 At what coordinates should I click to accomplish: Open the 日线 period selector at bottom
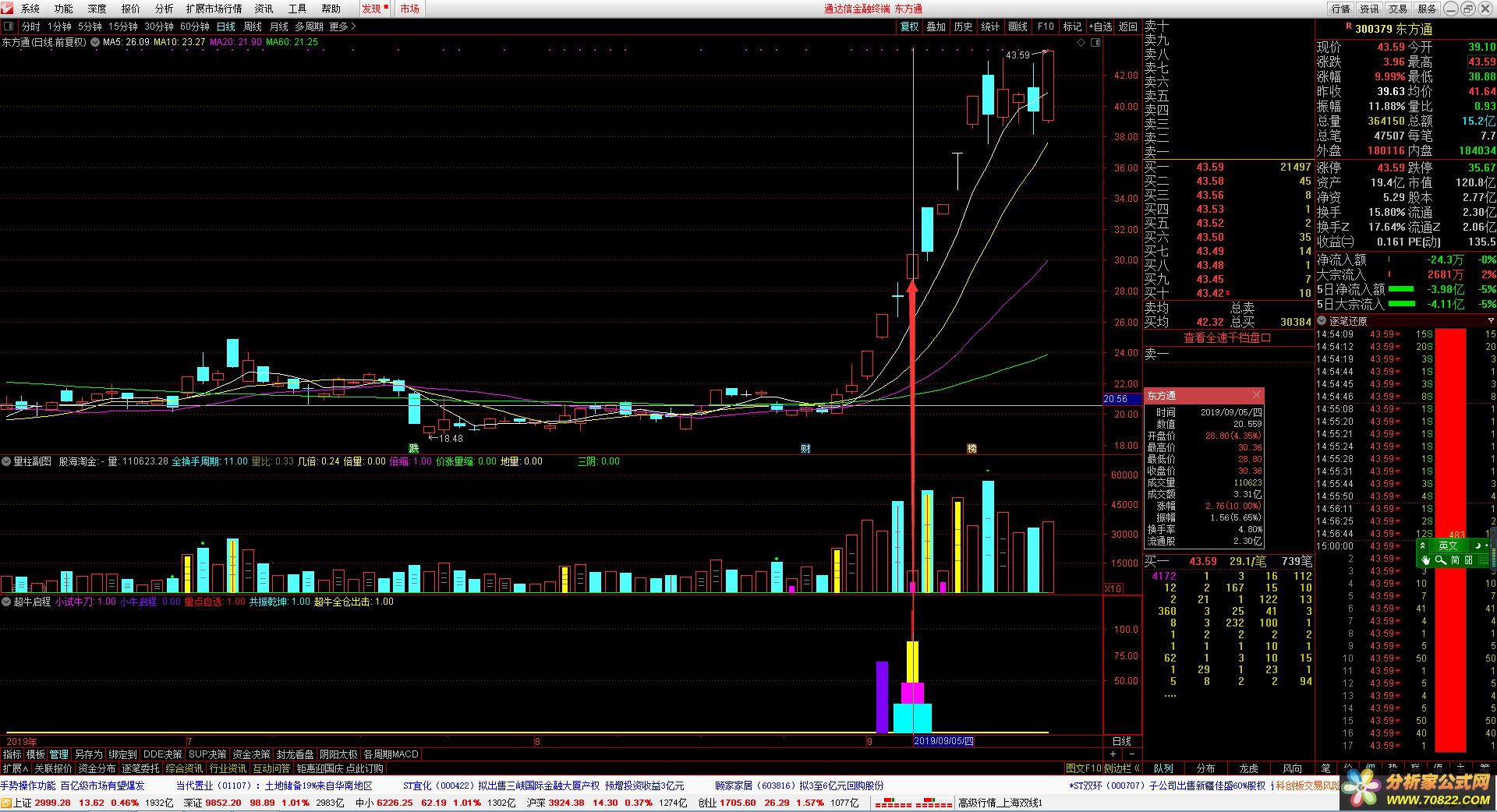[1122, 741]
